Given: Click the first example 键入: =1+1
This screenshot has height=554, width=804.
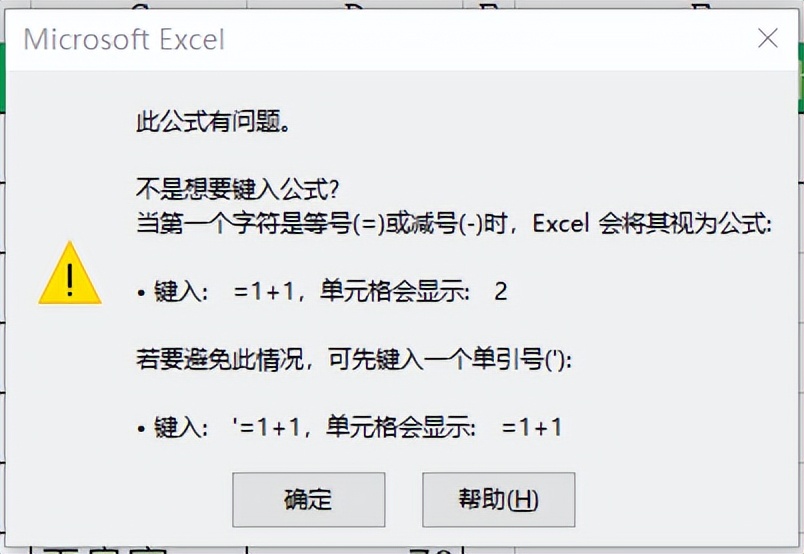Looking at the screenshot, I should (x=224, y=292).
